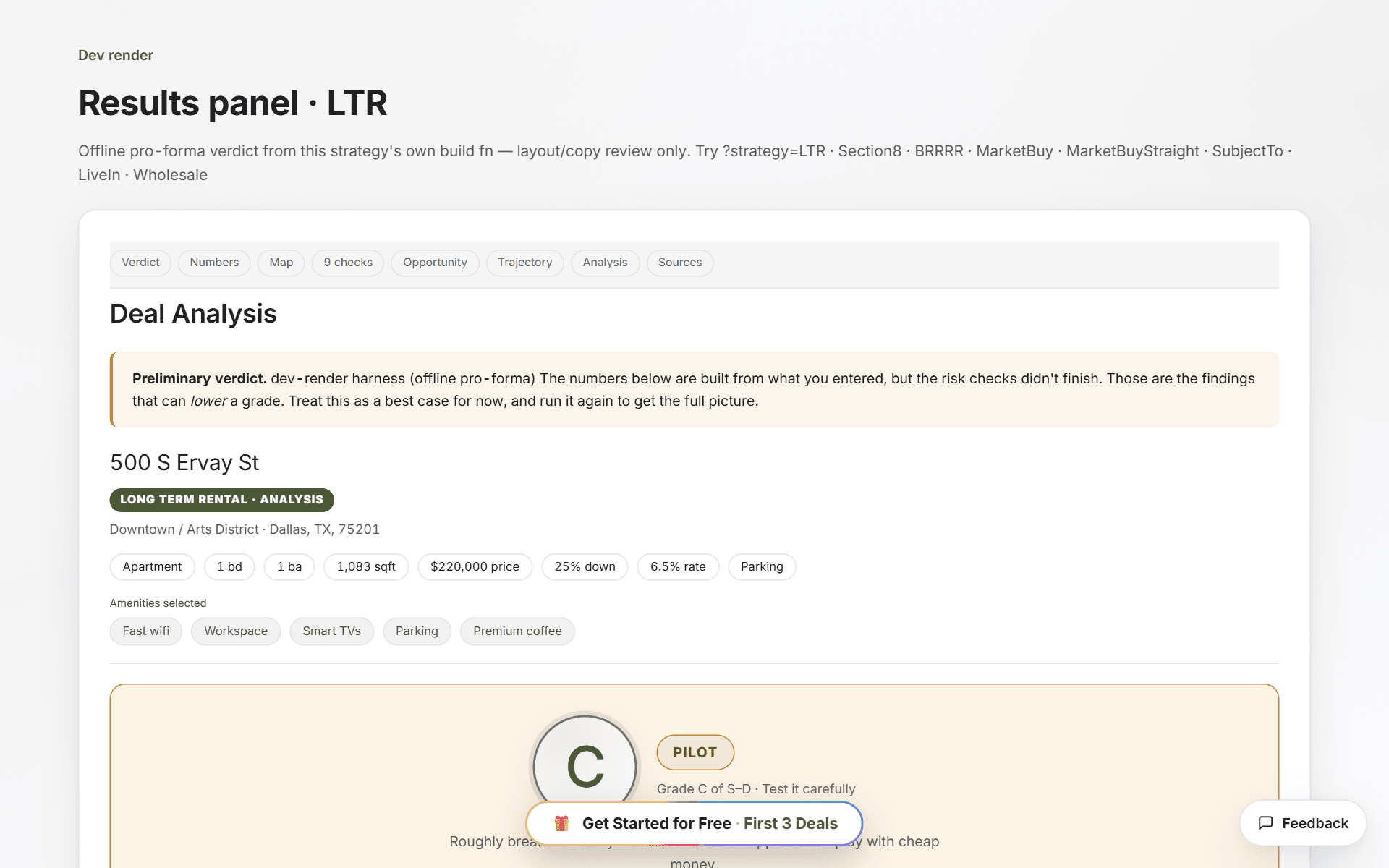Open the Analysis tab
The image size is (1389, 868).
[605, 263]
